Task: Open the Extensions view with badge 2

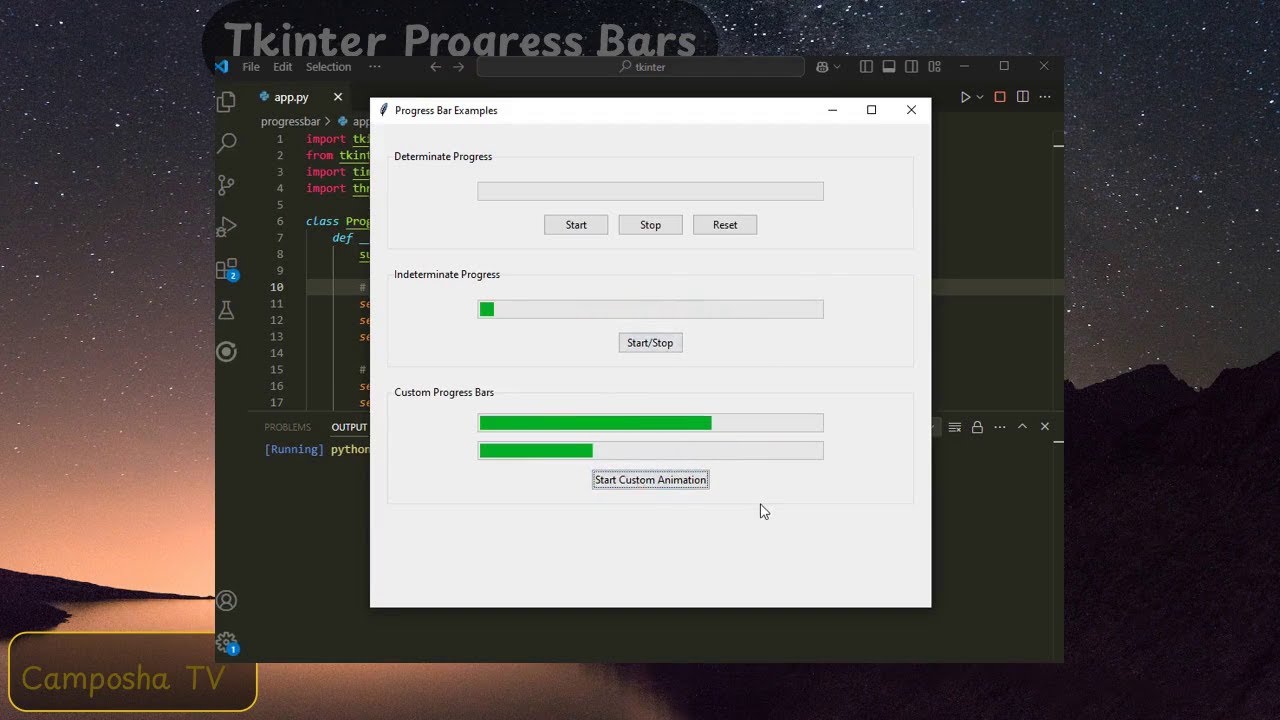Action: click(227, 269)
